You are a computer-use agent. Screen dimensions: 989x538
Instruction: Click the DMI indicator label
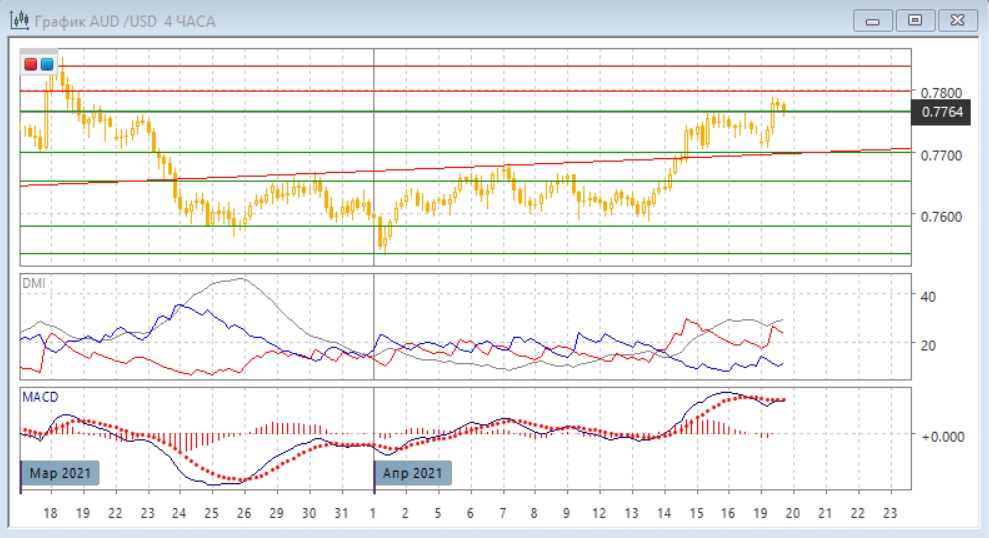pyautogui.click(x=33, y=284)
